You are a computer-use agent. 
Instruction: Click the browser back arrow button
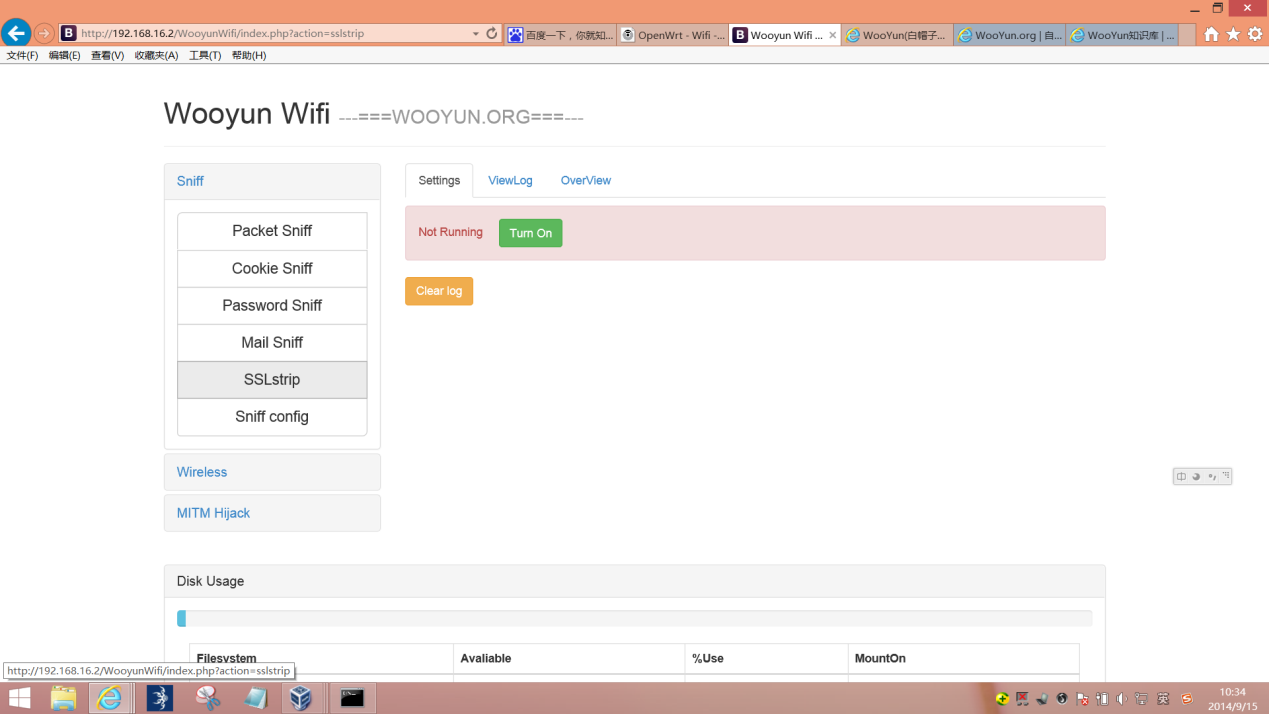click(16, 33)
